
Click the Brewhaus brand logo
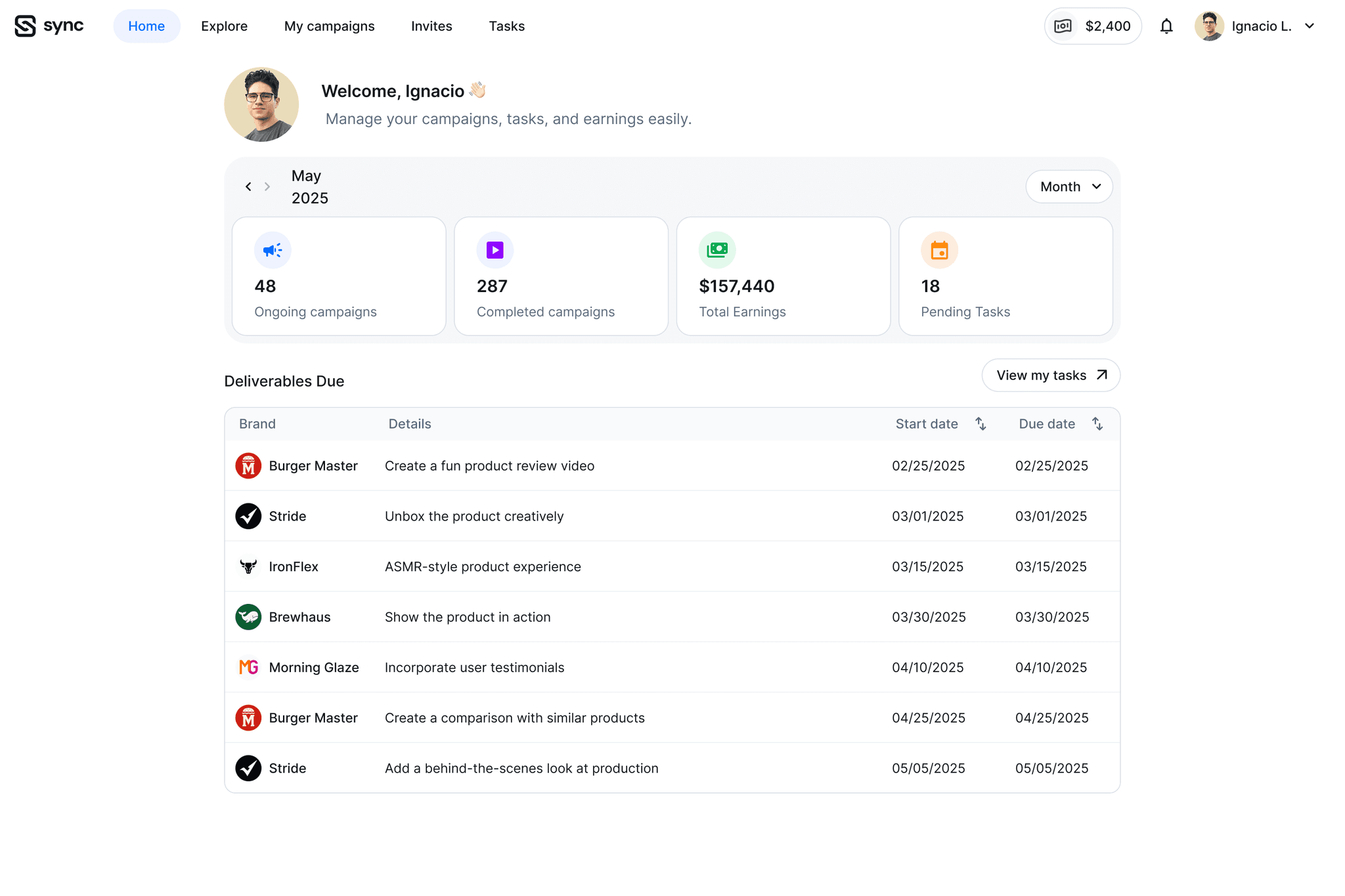point(248,616)
